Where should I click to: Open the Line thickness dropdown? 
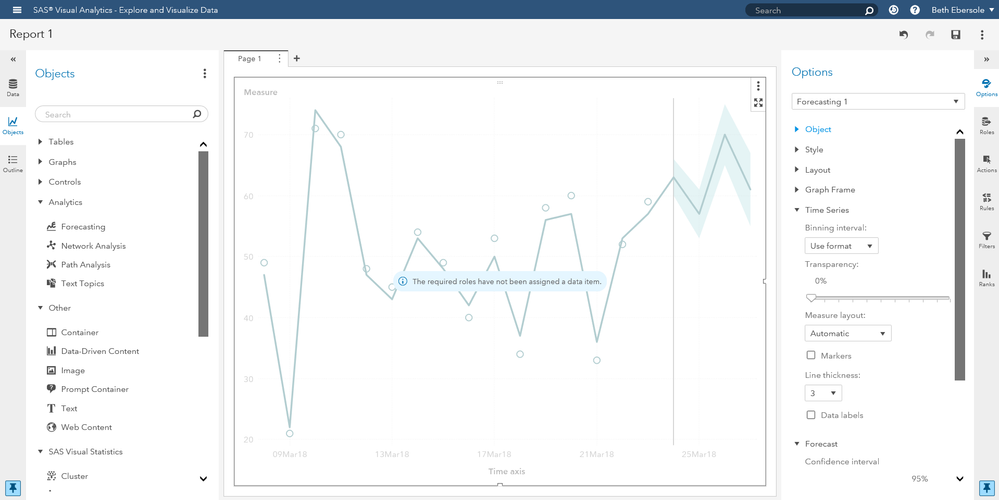(823, 393)
